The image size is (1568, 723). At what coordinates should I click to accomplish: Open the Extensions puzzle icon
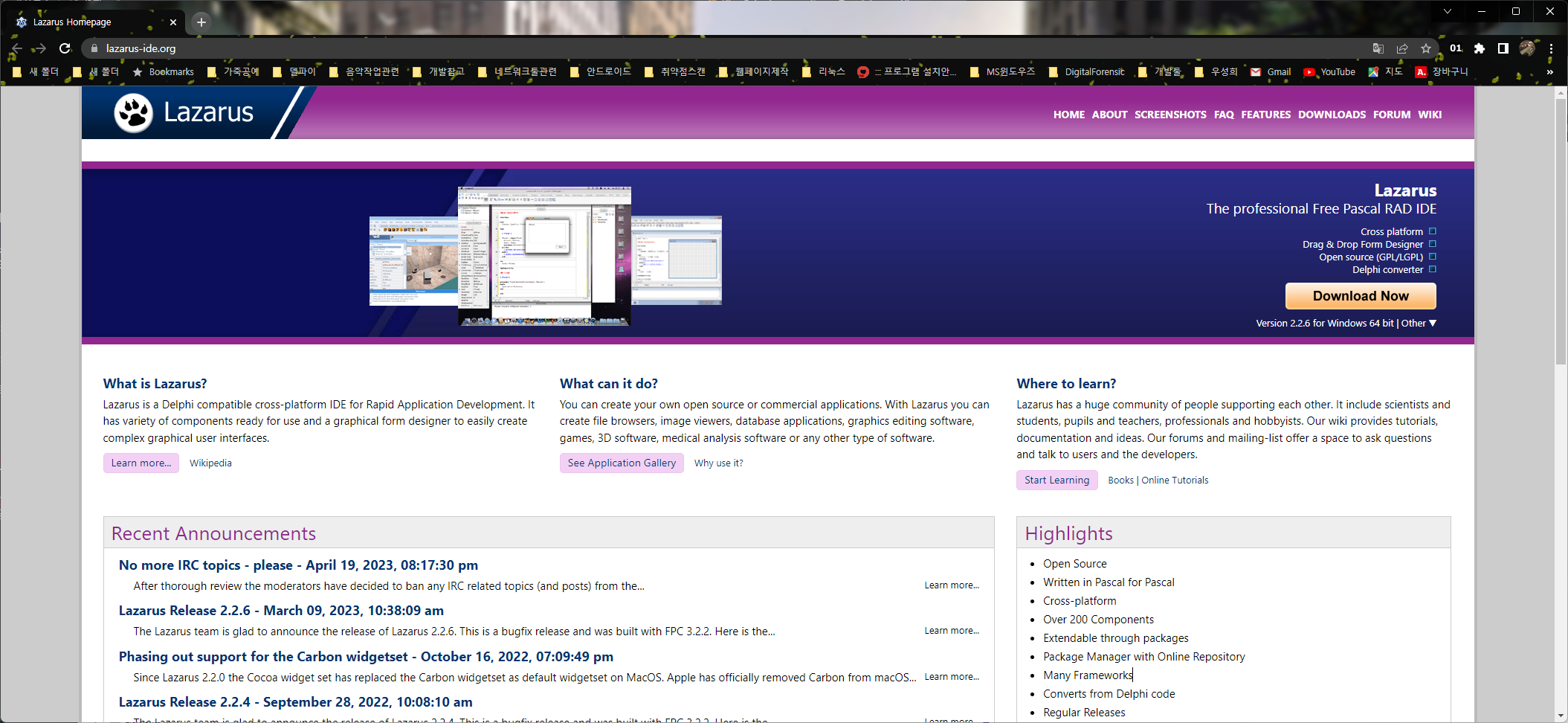(1480, 48)
